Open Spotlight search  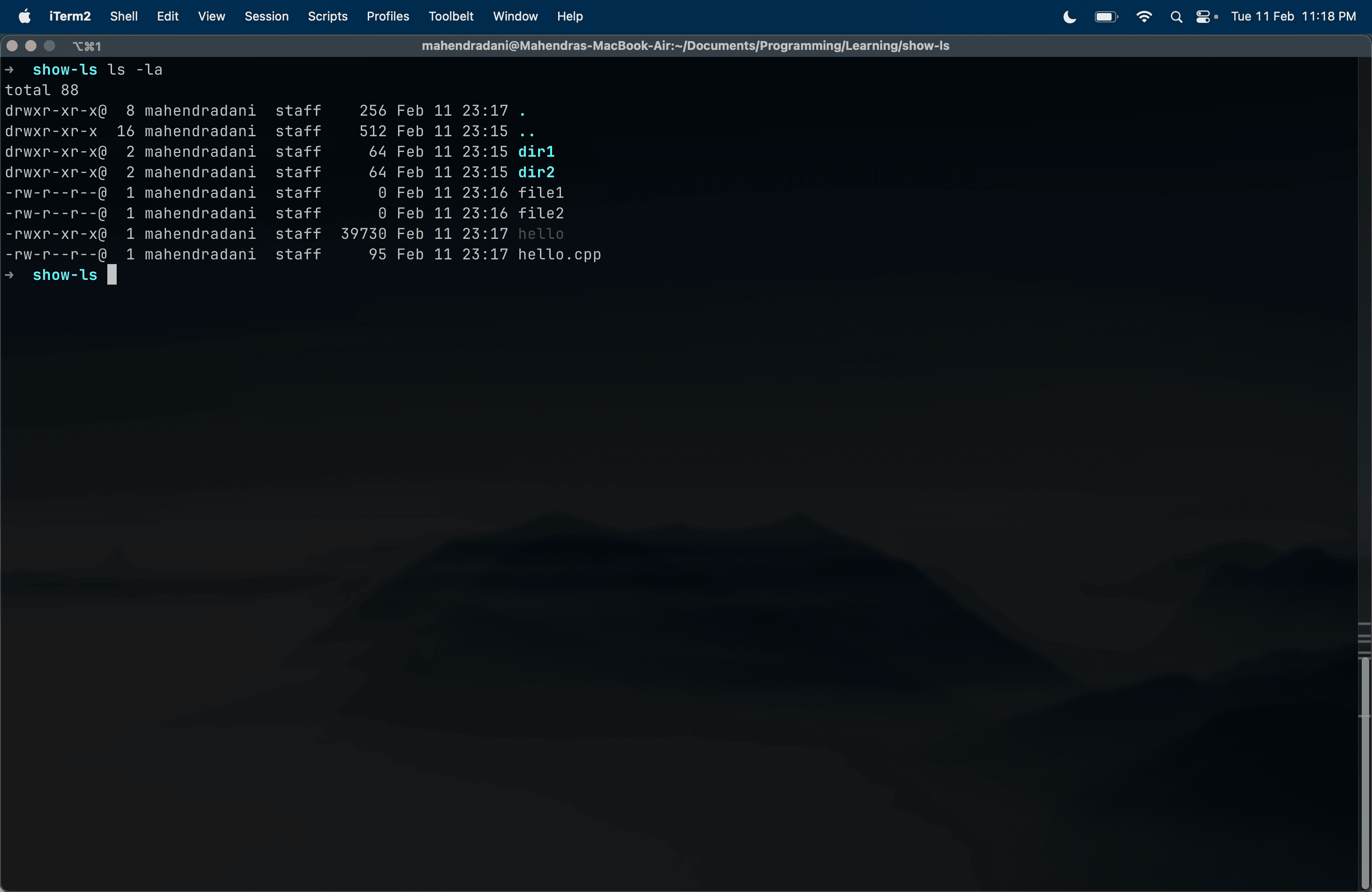(x=1176, y=16)
